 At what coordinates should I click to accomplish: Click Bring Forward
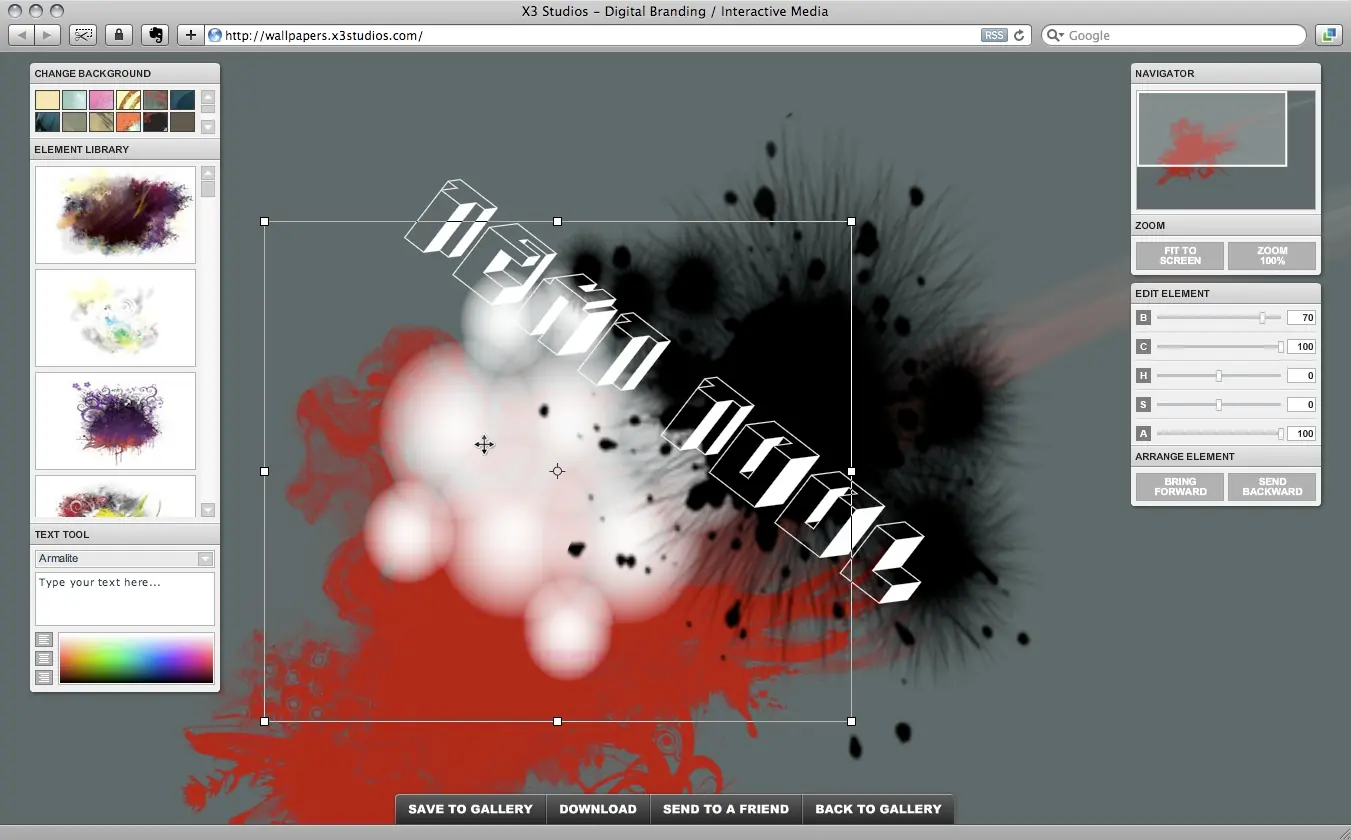tap(1180, 487)
